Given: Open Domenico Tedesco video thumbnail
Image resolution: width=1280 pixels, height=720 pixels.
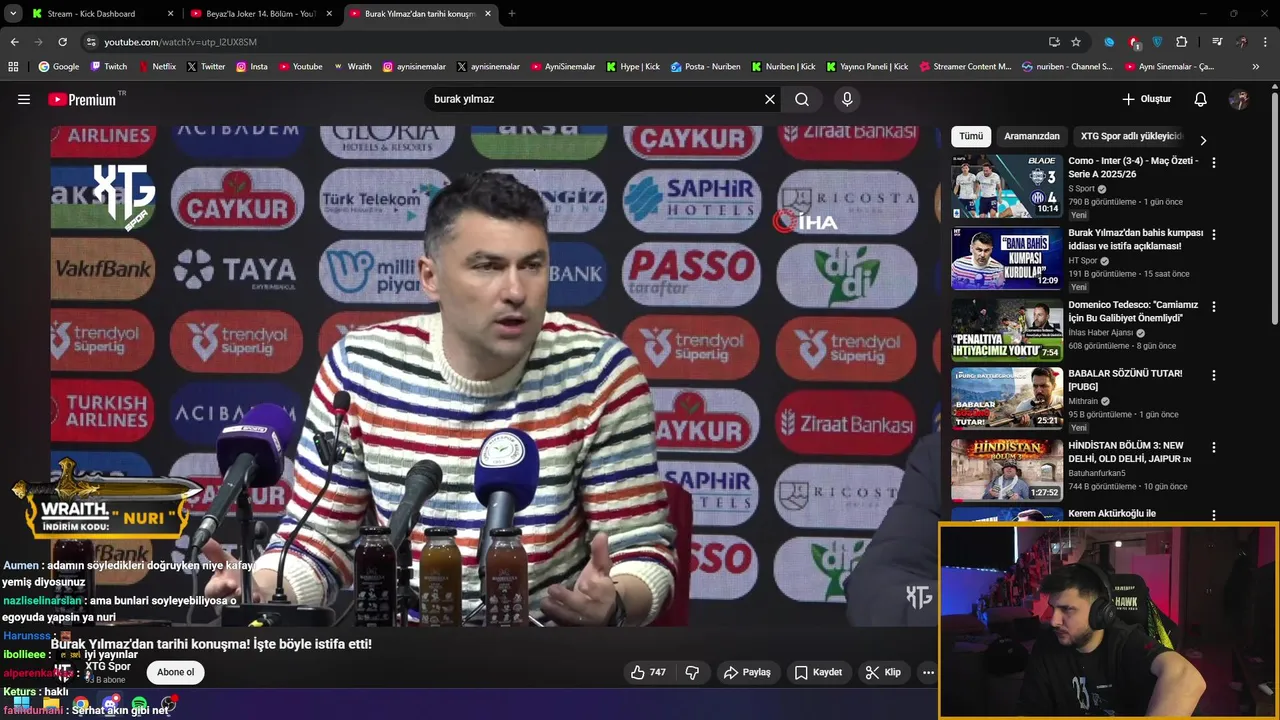Looking at the screenshot, I should pos(1007,329).
